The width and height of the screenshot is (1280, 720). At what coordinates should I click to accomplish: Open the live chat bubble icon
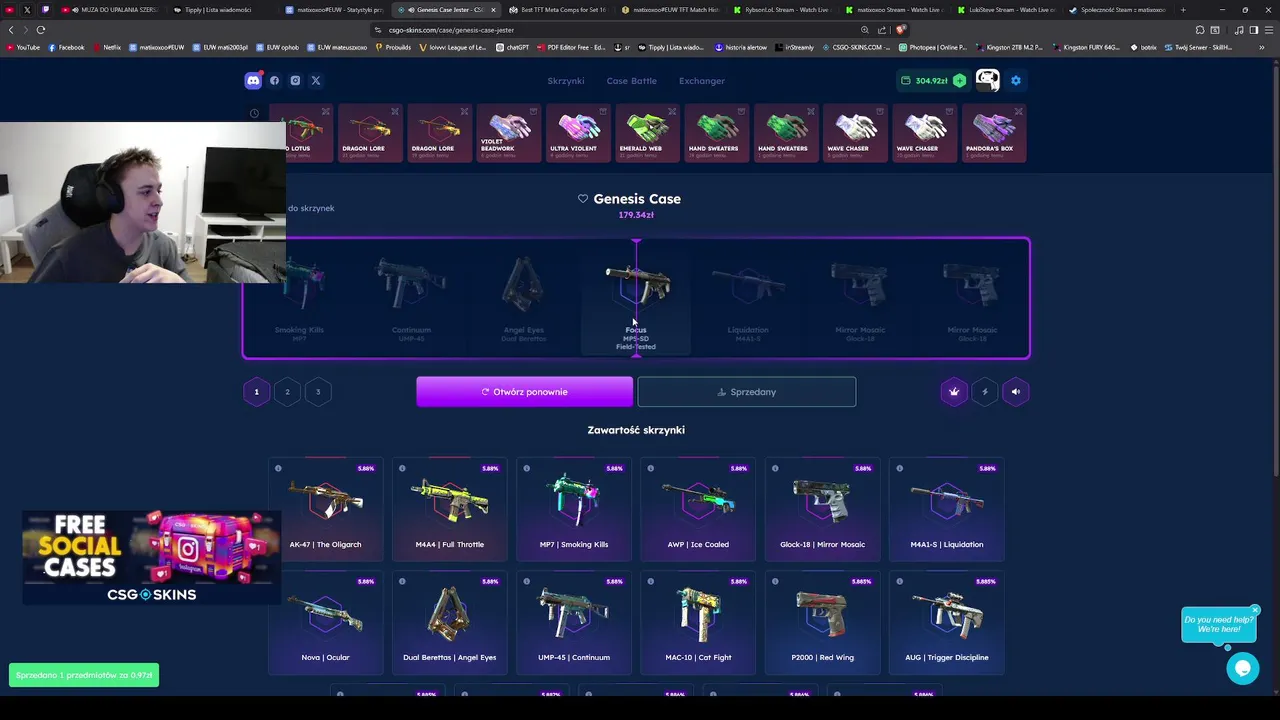pyautogui.click(x=1243, y=668)
